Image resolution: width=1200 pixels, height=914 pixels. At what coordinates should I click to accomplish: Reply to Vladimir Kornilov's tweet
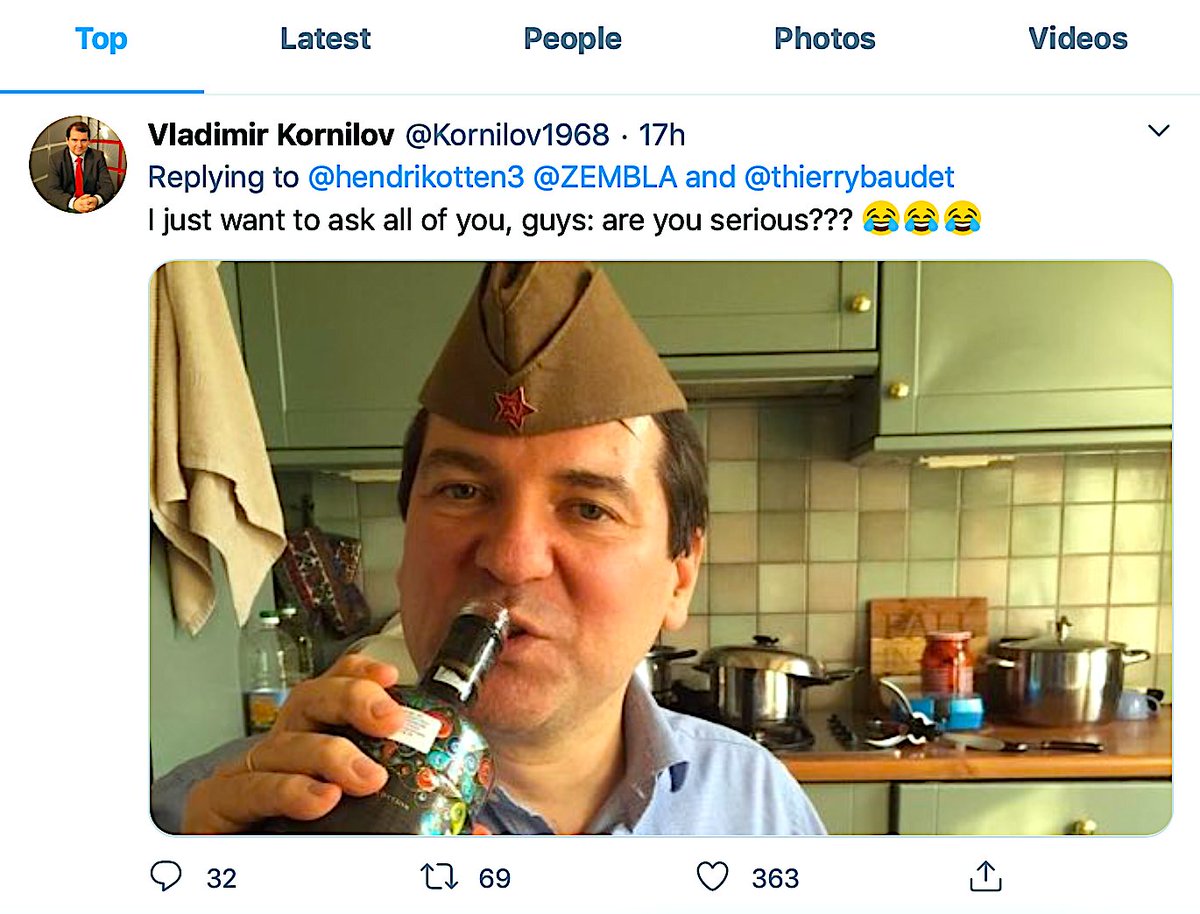coord(166,876)
